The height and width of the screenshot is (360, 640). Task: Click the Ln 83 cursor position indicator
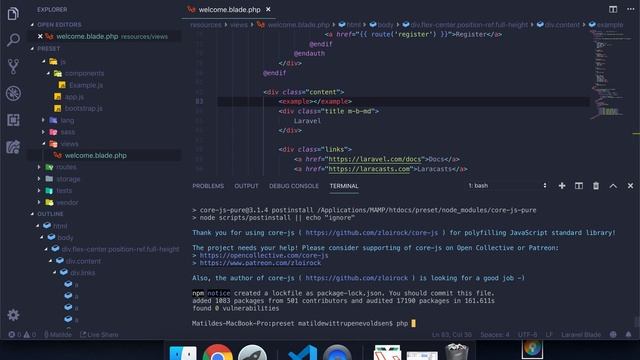tap(452, 335)
